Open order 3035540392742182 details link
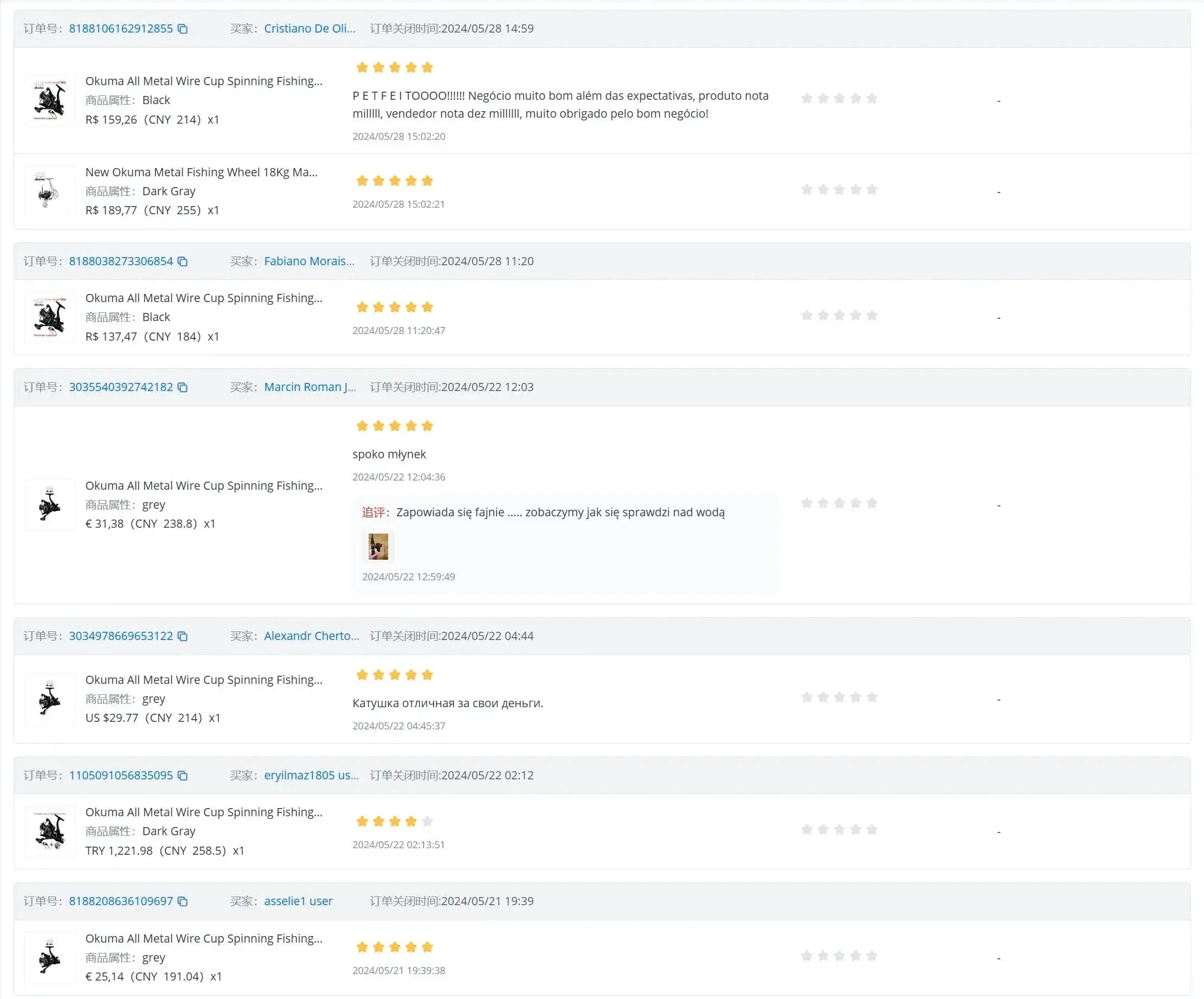Viewport: 1204px width, 999px height. click(x=120, y=387)
